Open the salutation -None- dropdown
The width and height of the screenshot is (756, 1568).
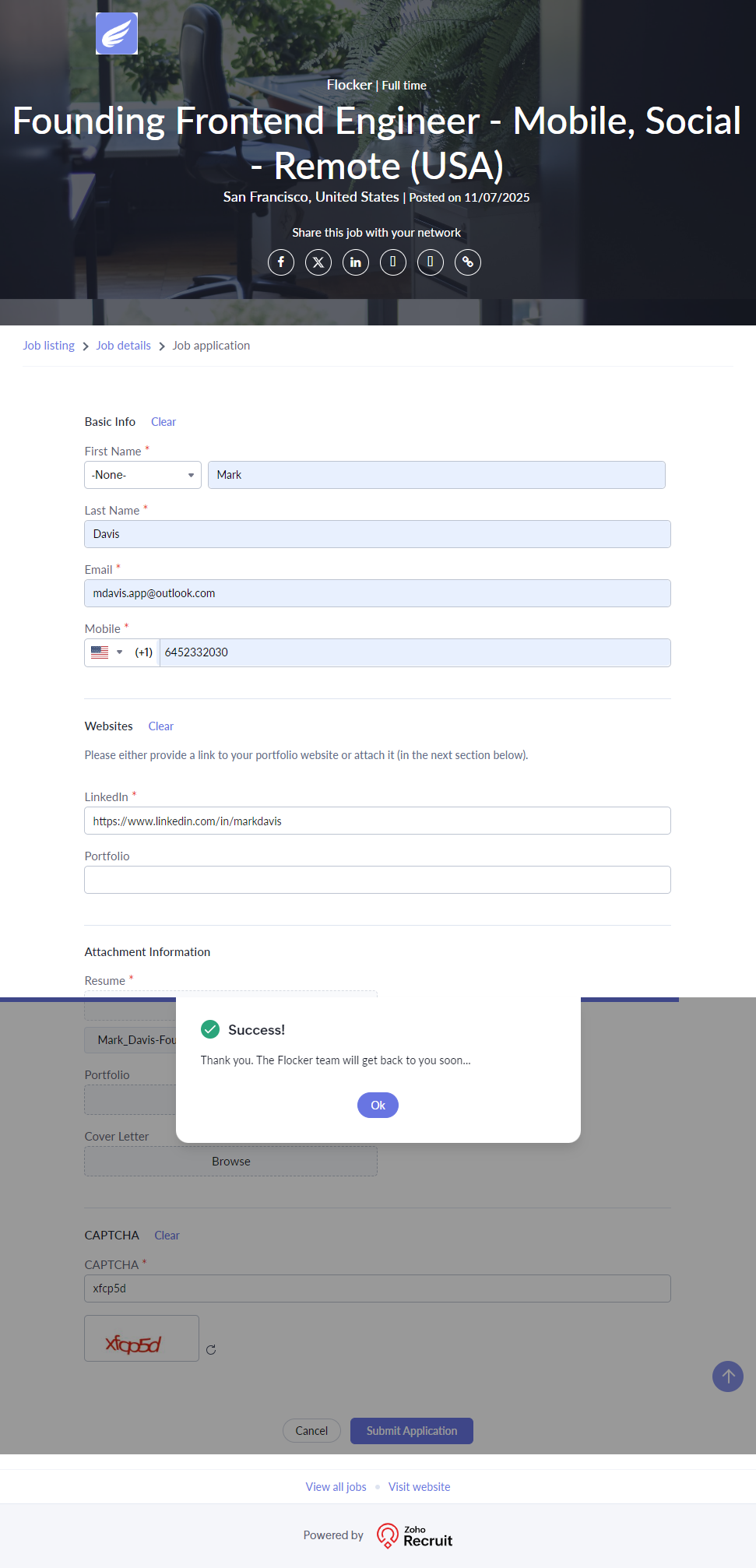(x=142, y=475)
